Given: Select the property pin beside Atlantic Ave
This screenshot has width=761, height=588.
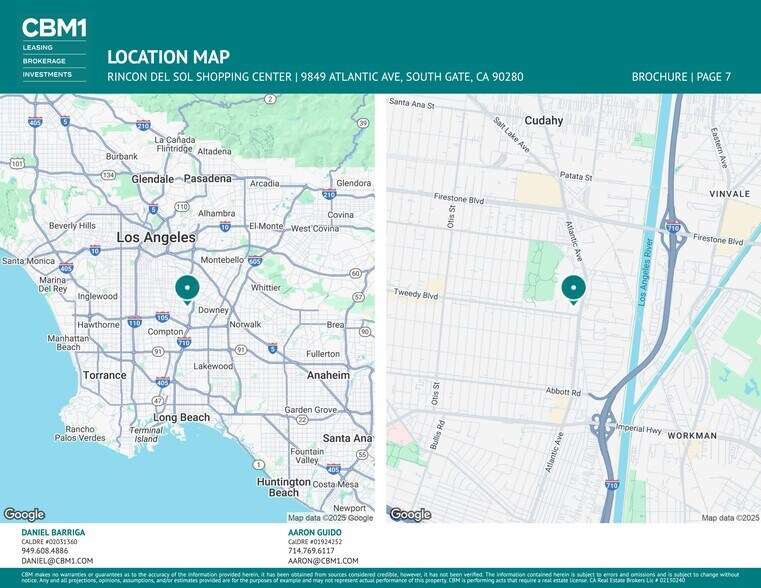Looking at the screenshot, I should pos(573,288).
